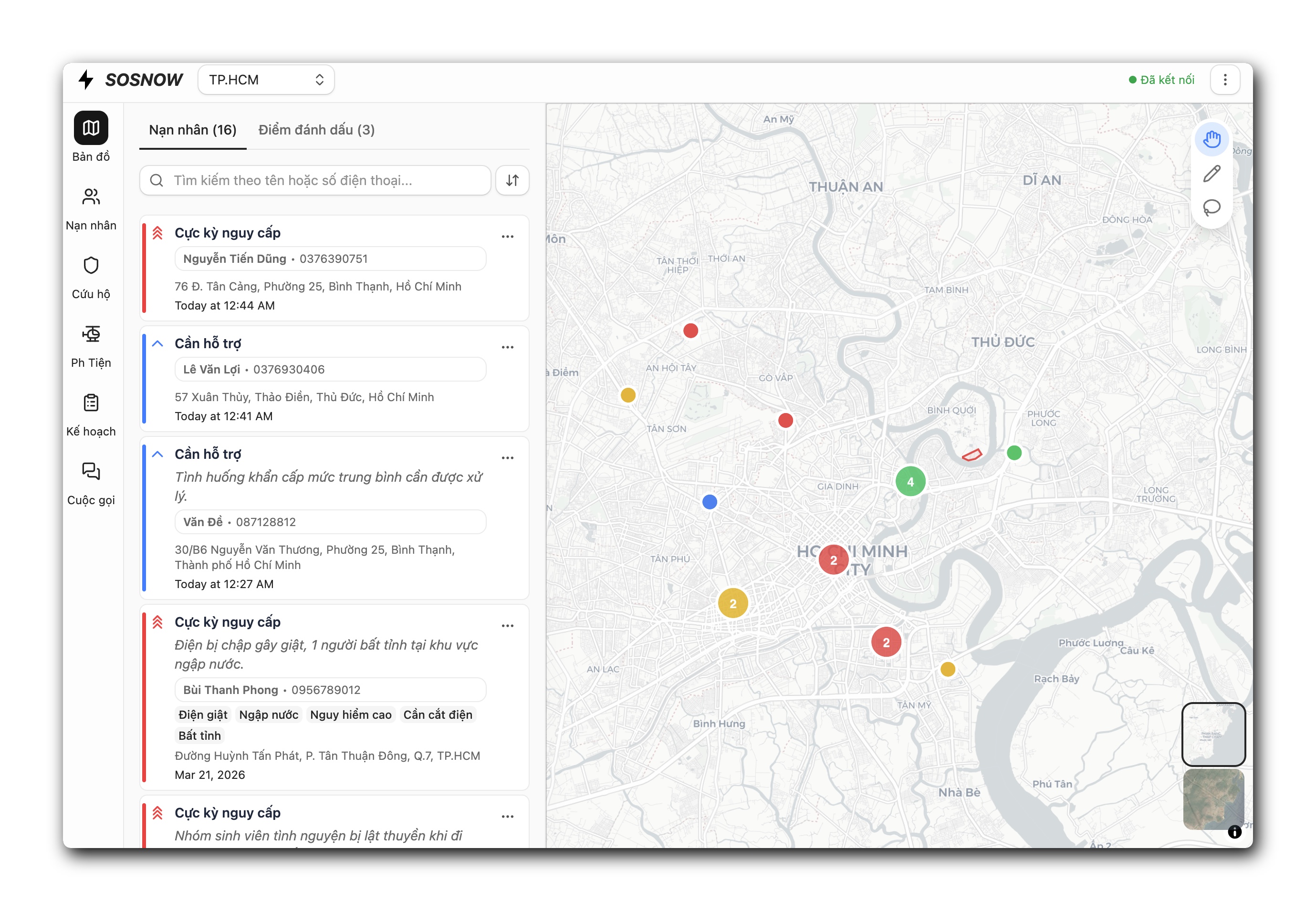Click the Điện giật tag
Viewport: 1316px width, 911px height.
point(203,714)
